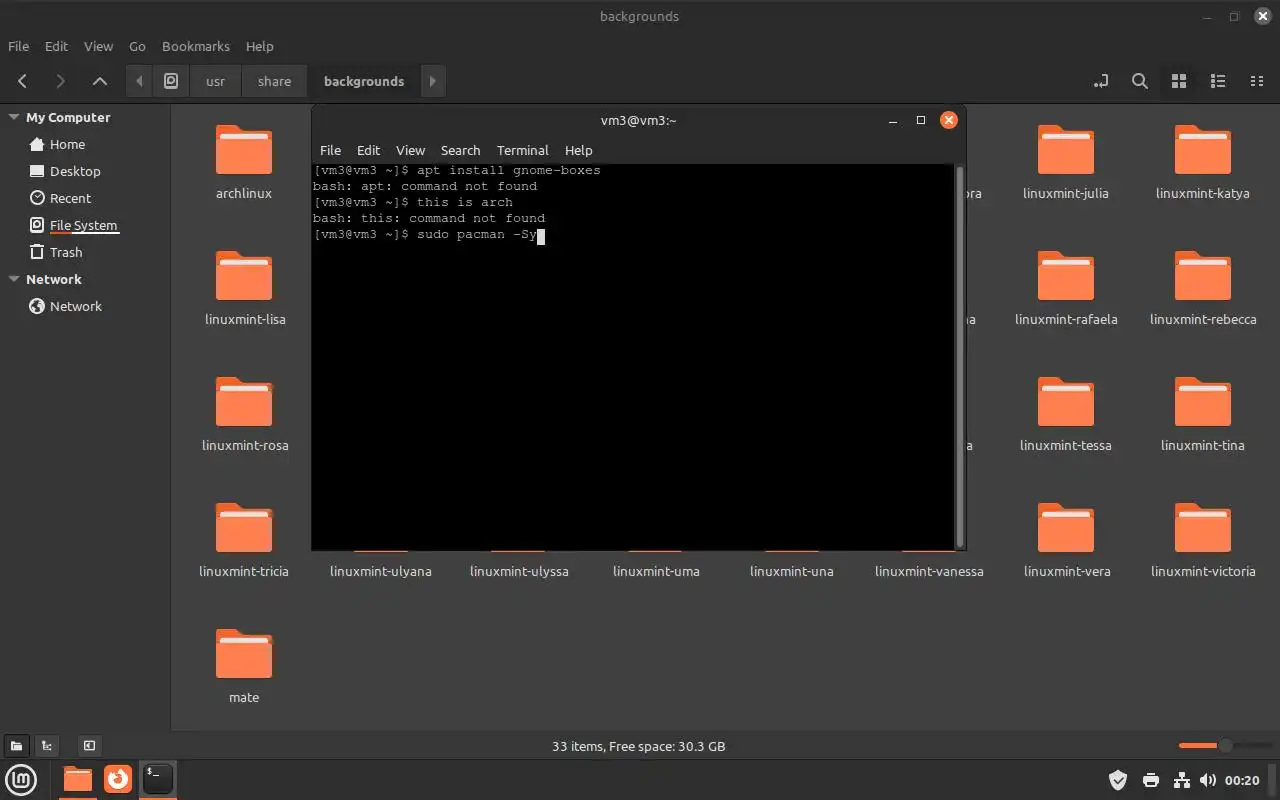The width and height of the screenshot is (1280, 800).
Task: Launch the Firefox taskbar icon
Action: [x=118, y=779]
